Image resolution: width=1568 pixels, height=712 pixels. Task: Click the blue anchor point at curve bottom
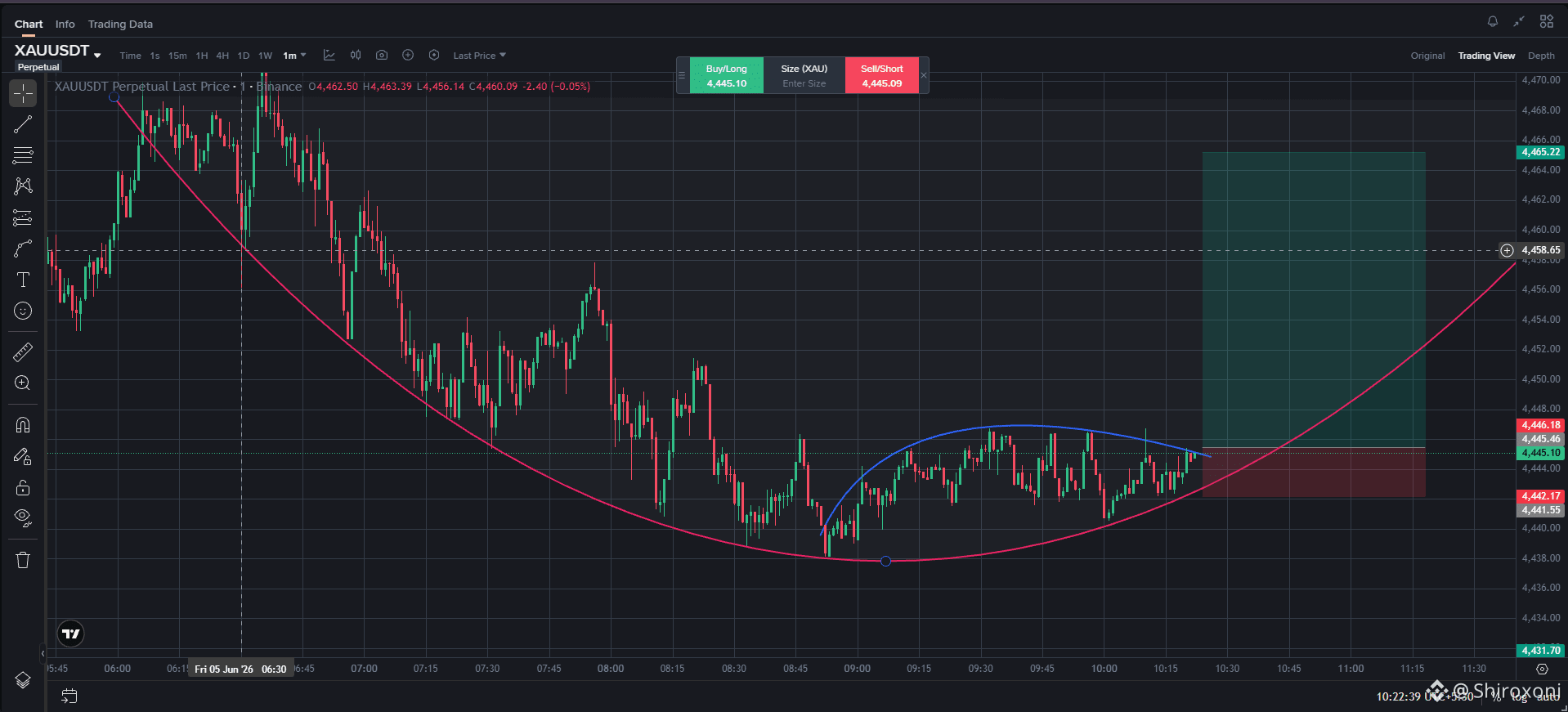885,561
